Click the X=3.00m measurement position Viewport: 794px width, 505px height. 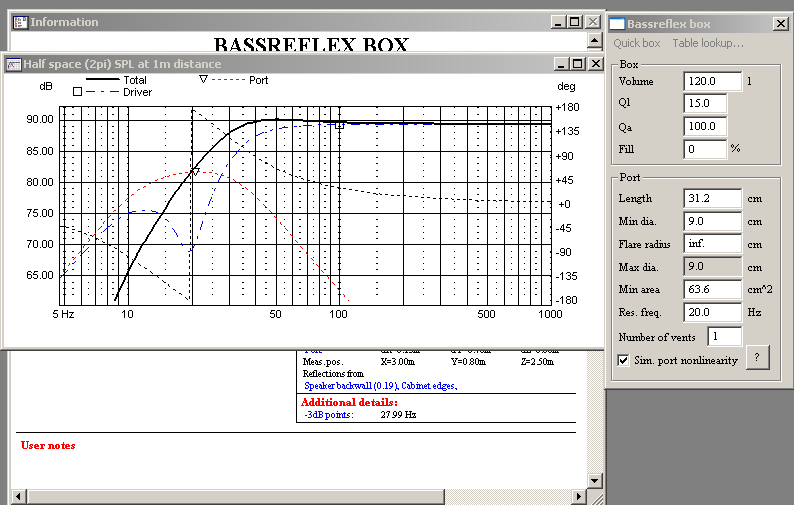[398, 362]
